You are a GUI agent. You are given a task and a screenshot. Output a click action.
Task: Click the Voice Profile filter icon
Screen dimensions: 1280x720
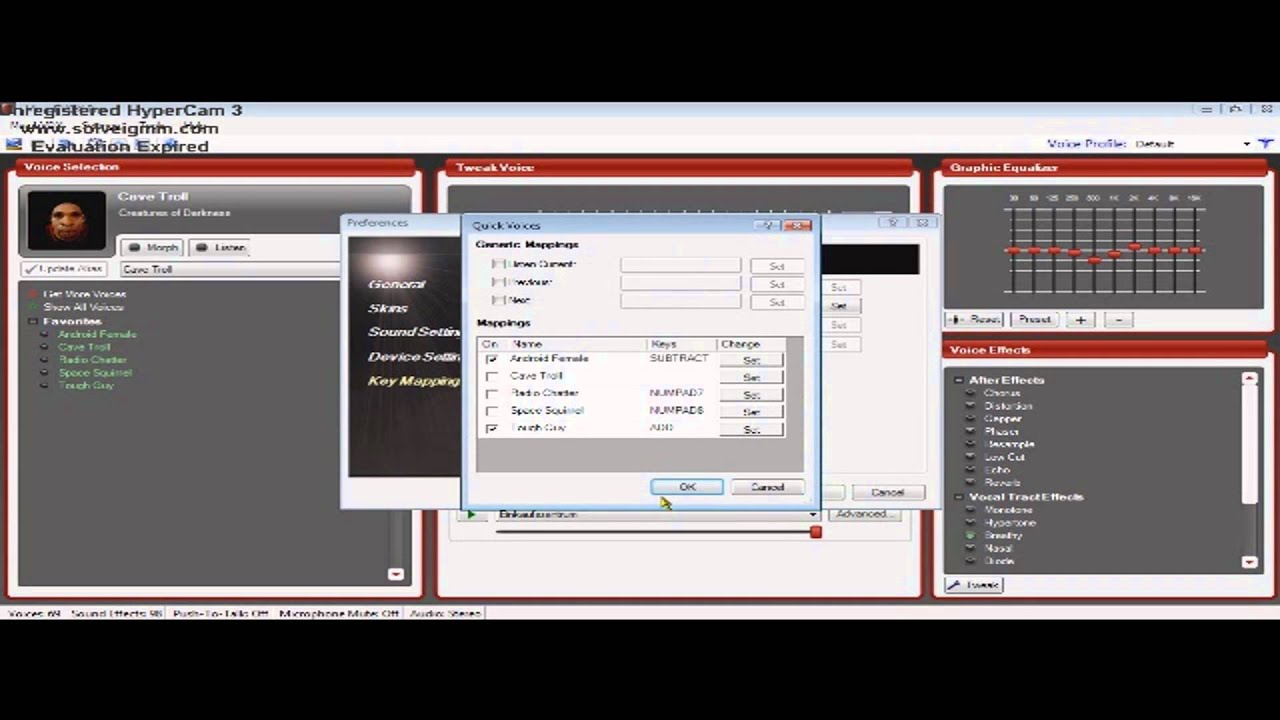pos(1265,144)
